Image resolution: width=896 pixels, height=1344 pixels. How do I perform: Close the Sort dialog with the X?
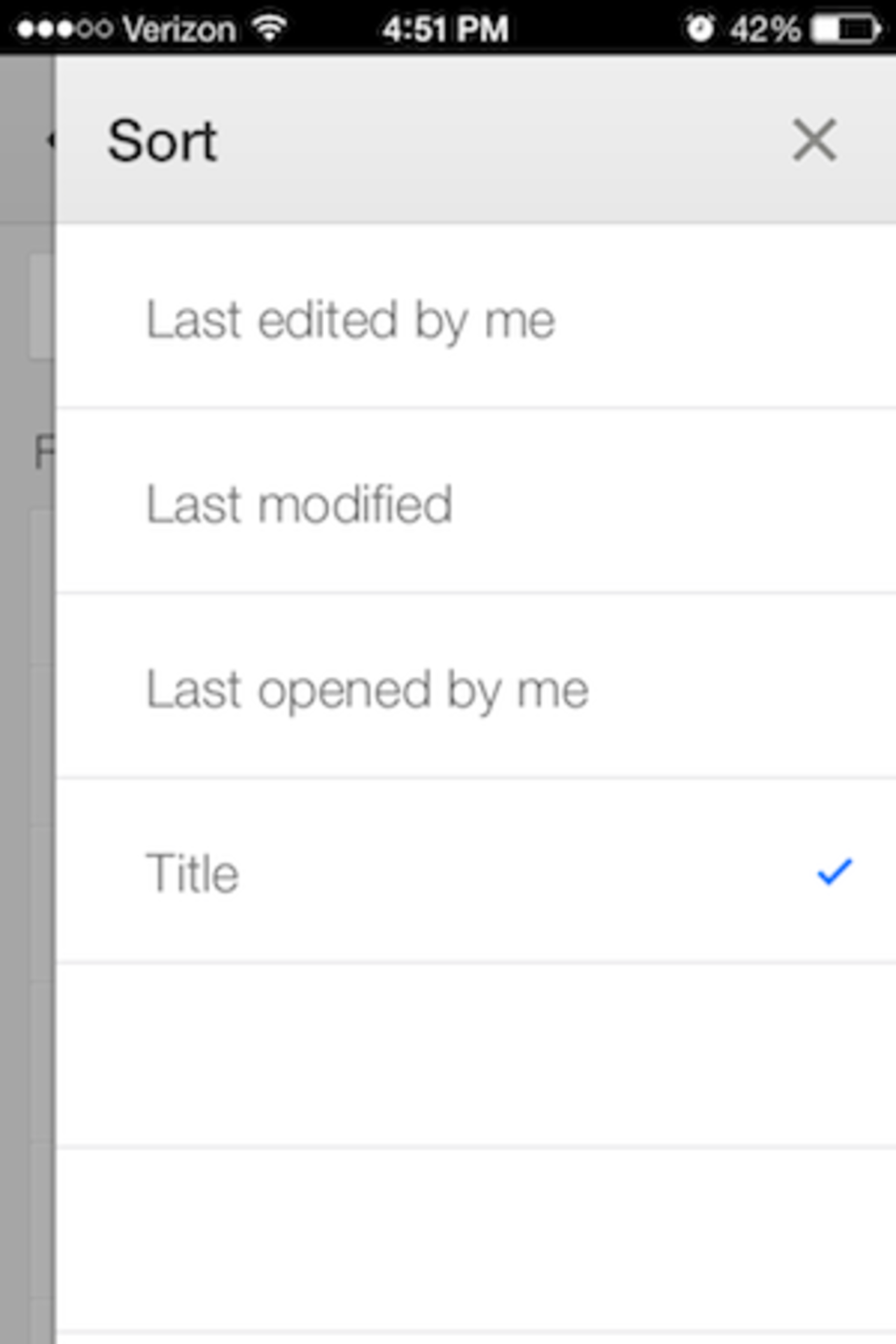coord(815,141)
